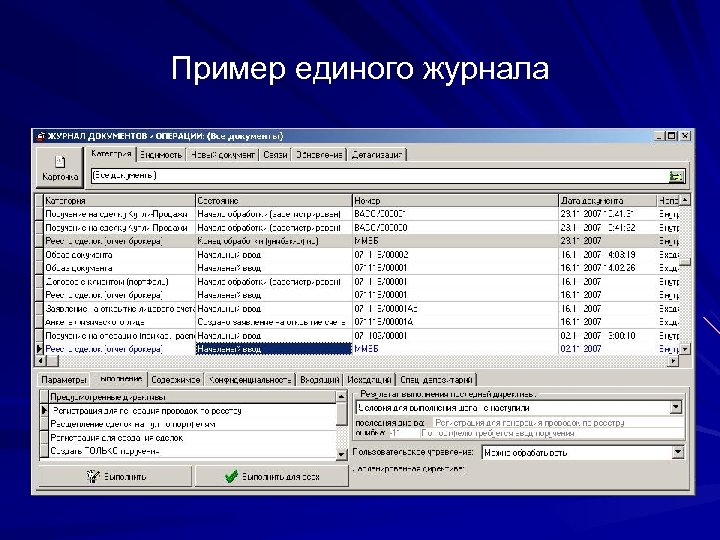
Task: Open the directive result conditions dropdown
Action: (675, 407)
